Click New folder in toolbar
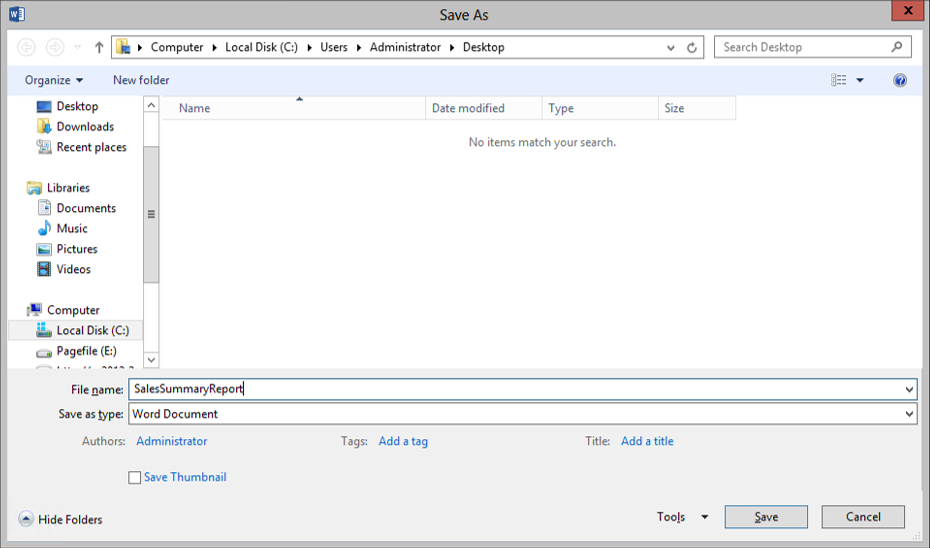This screenshot has width=930, height=548. (141, 80)
